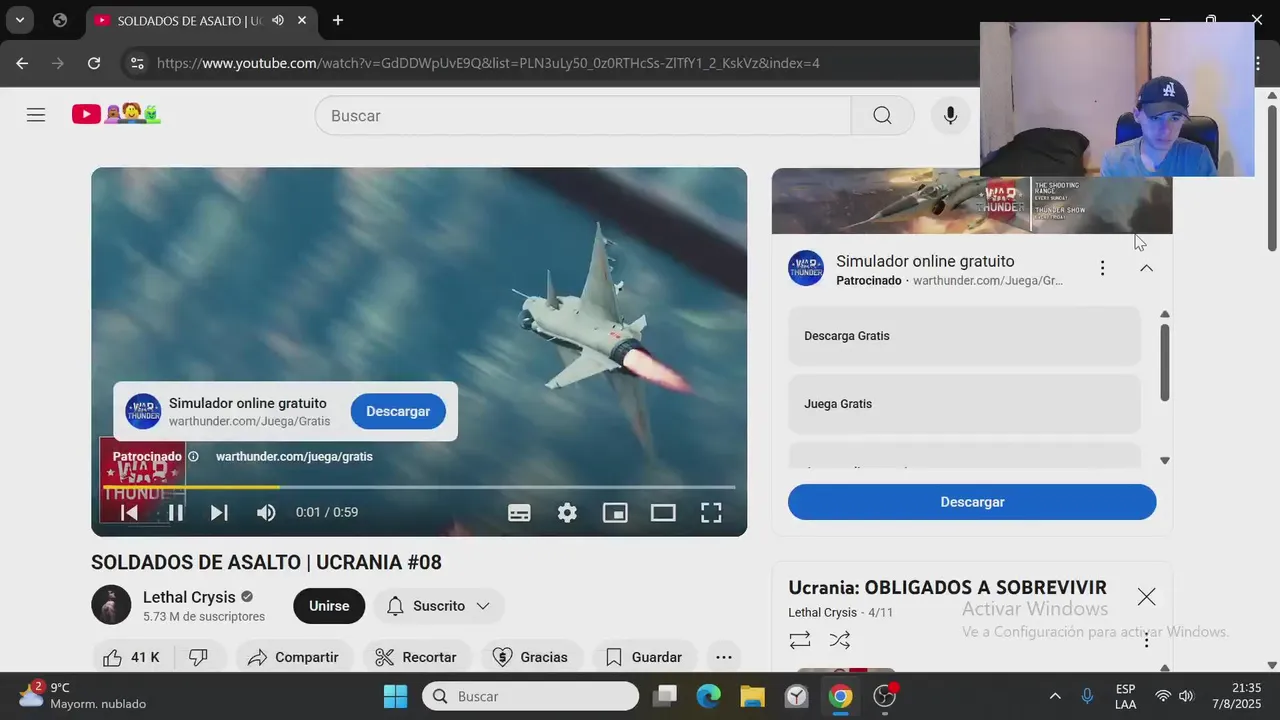Open the Windows Start menu
Viewport: 1280px width, 720px height.
pyautogui.click(x=396, y=696)
